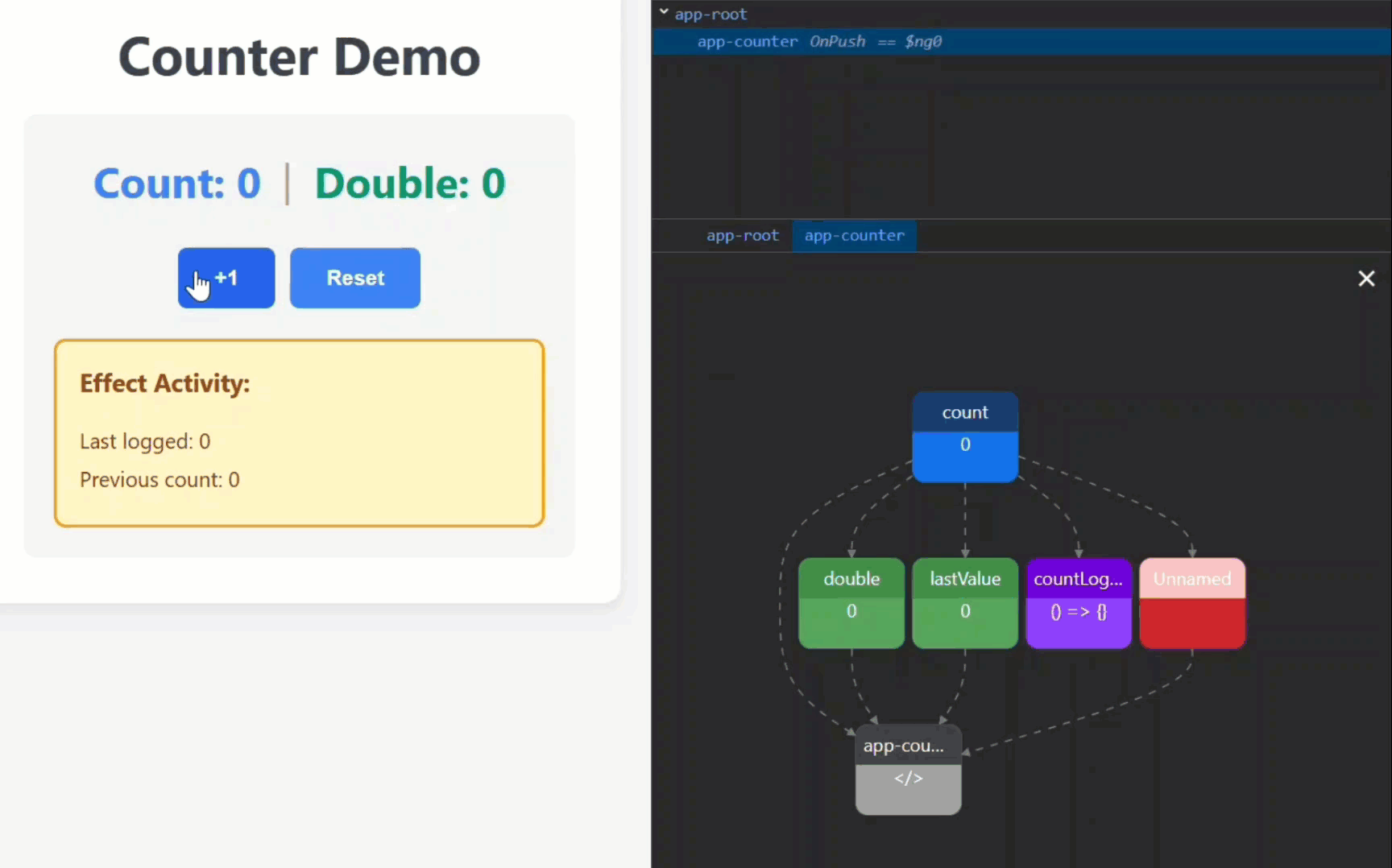The image size is (1392, 868).
Task: Select app-root in the component tree
Action: point(710,14)
